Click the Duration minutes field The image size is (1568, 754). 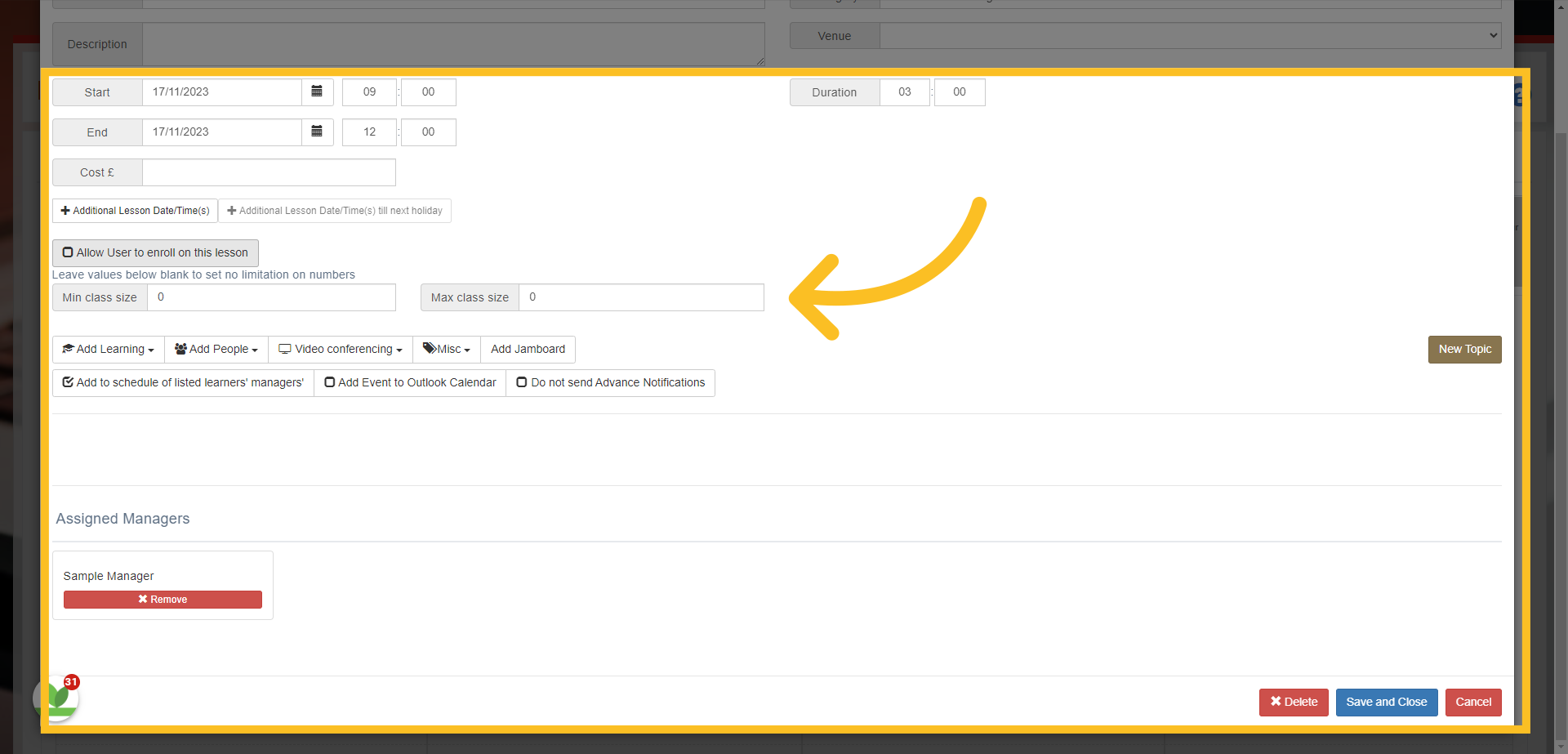(x=960, y=91)
